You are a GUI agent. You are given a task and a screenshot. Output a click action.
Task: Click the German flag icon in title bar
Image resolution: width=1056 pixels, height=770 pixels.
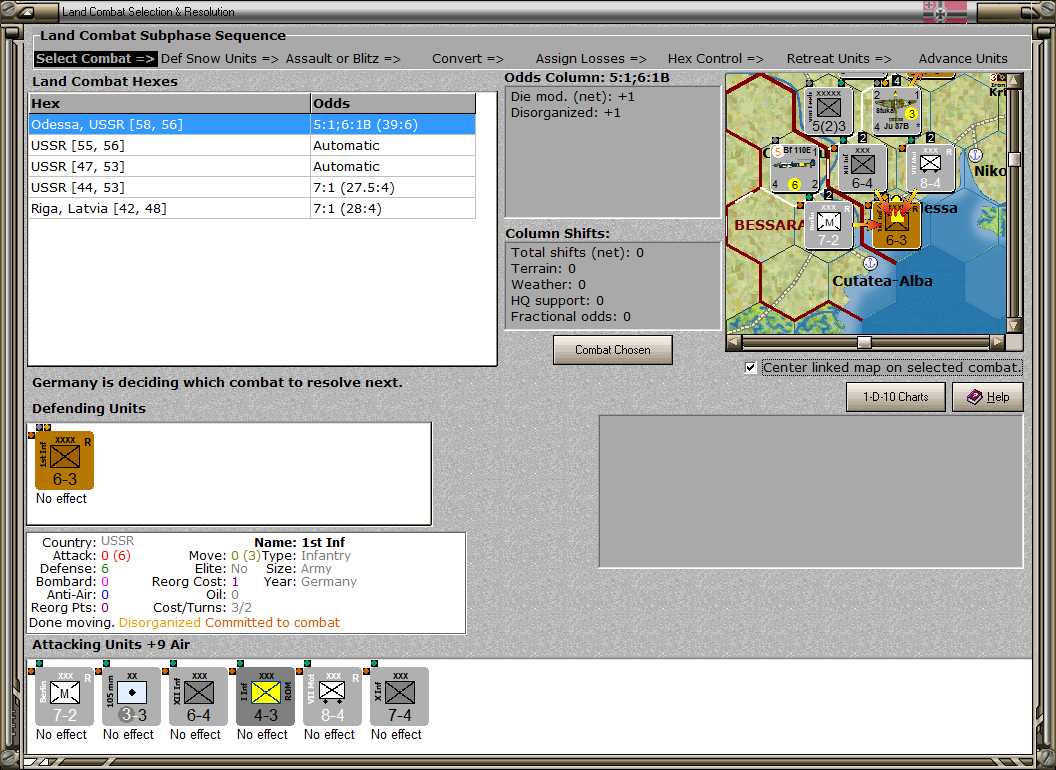[x=944, y=11]
